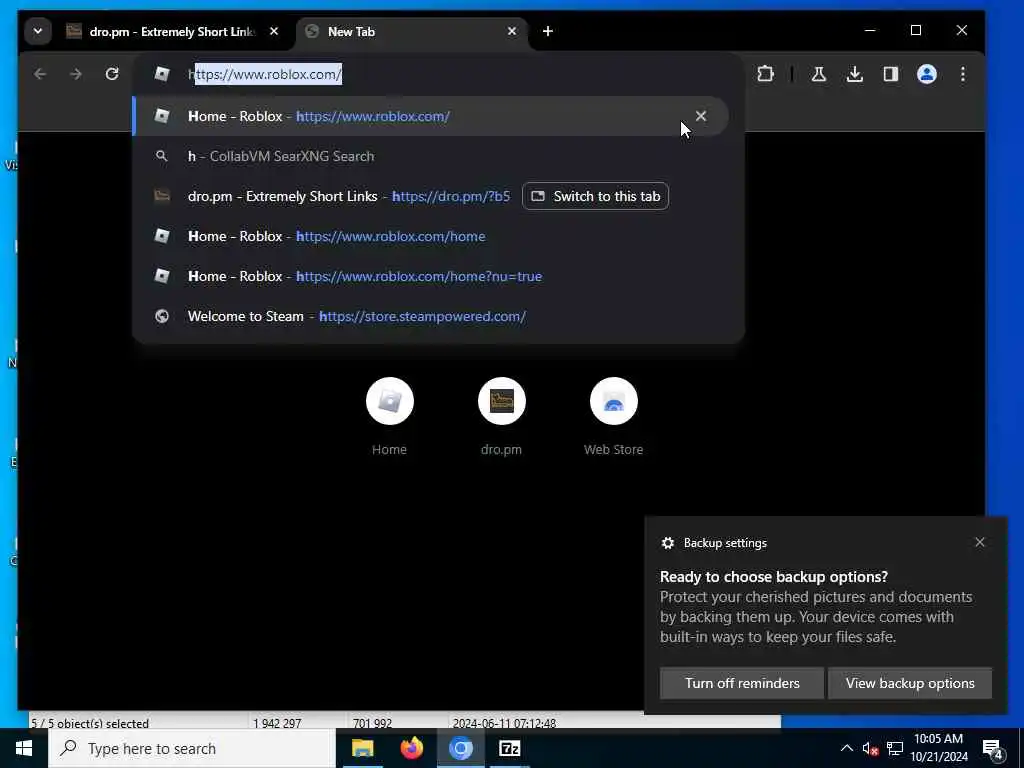Click the Ready to choose backup options heading

click(774, 577)
